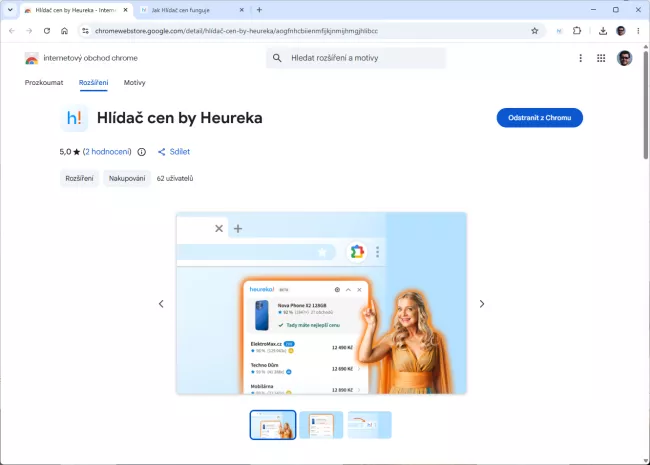Screen dimensions: 650x465
Task: Click the Chrome Web Store rainbow logo
Action: pyautogui.click(x=32, y=58)
